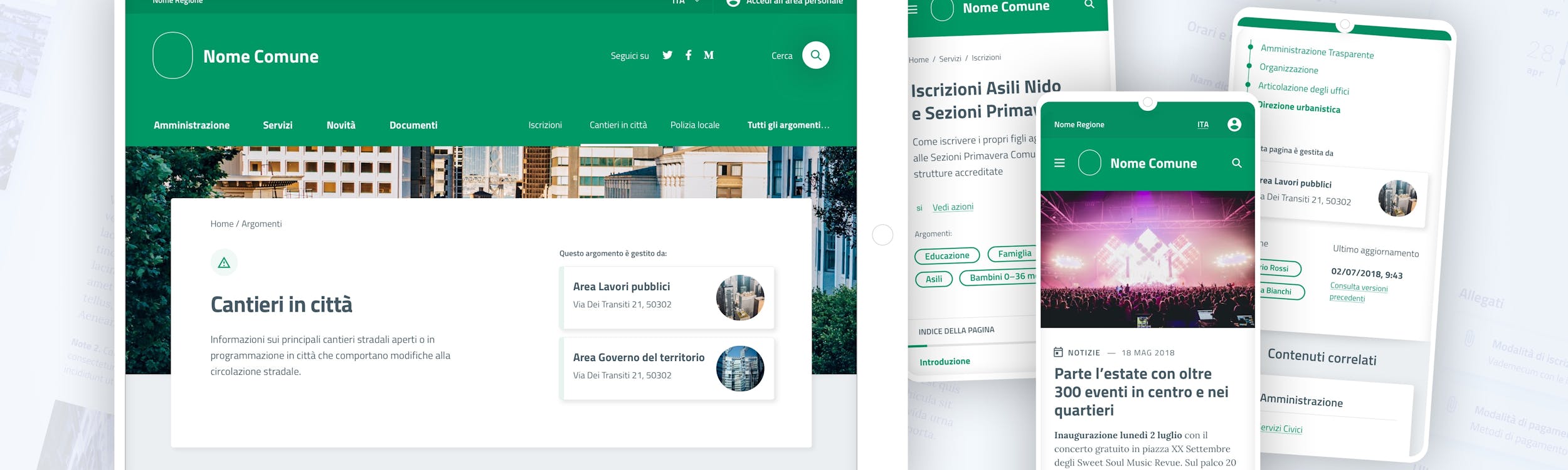Click the concert image on center phone
This screenshot has height=470, width=1568.
[x=1147, y=259]
